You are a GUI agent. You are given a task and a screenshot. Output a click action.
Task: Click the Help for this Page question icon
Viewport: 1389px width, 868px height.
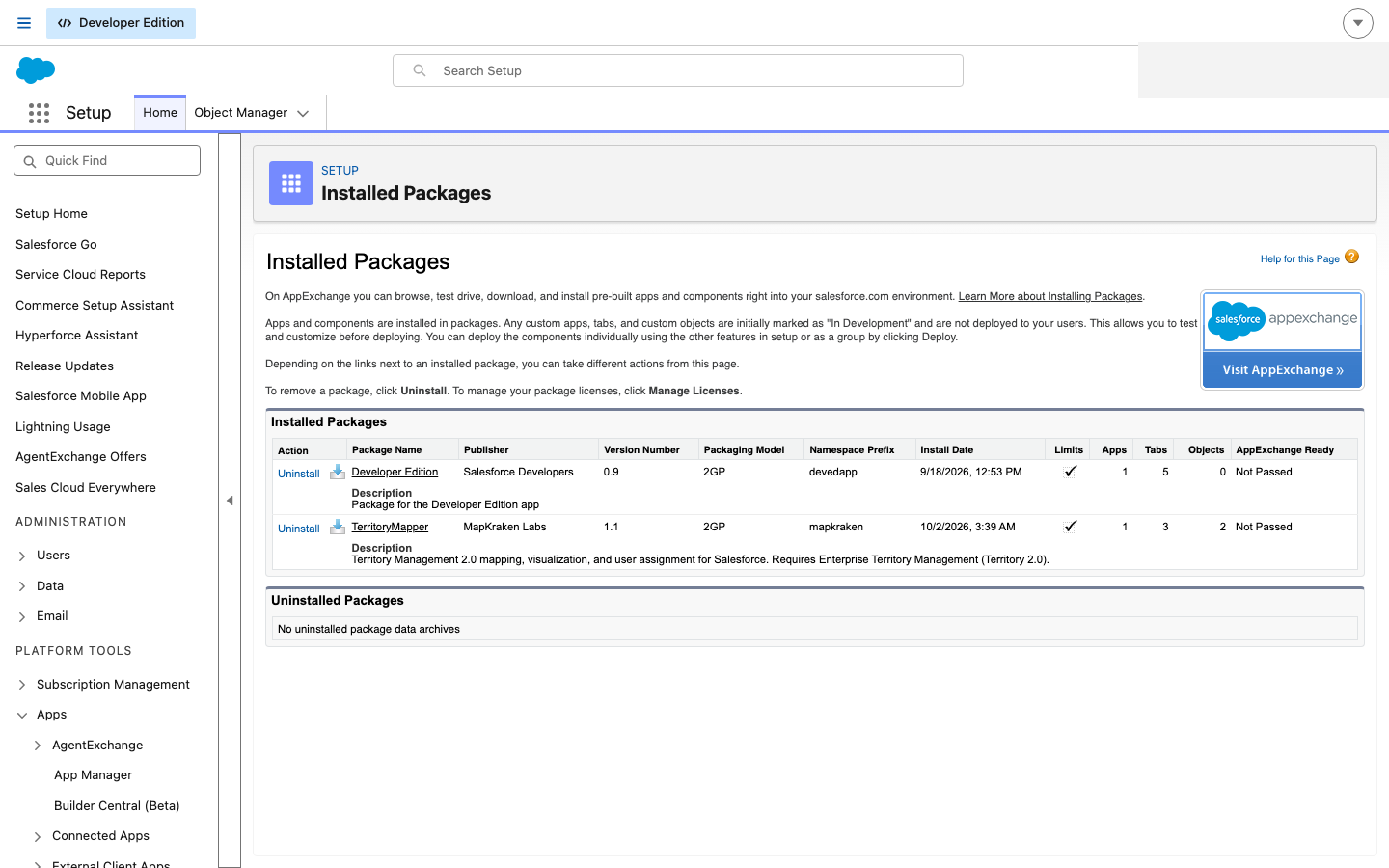pyautogui.click(x=1351, y=257)
